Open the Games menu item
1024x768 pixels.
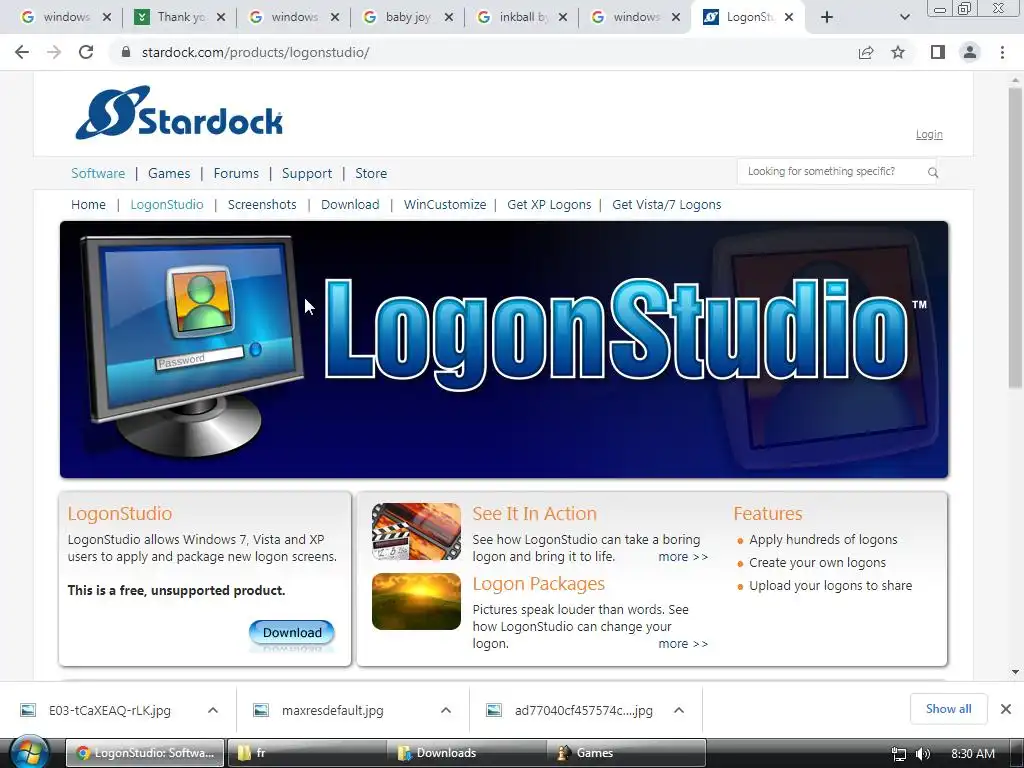click(x=169, y=173)
